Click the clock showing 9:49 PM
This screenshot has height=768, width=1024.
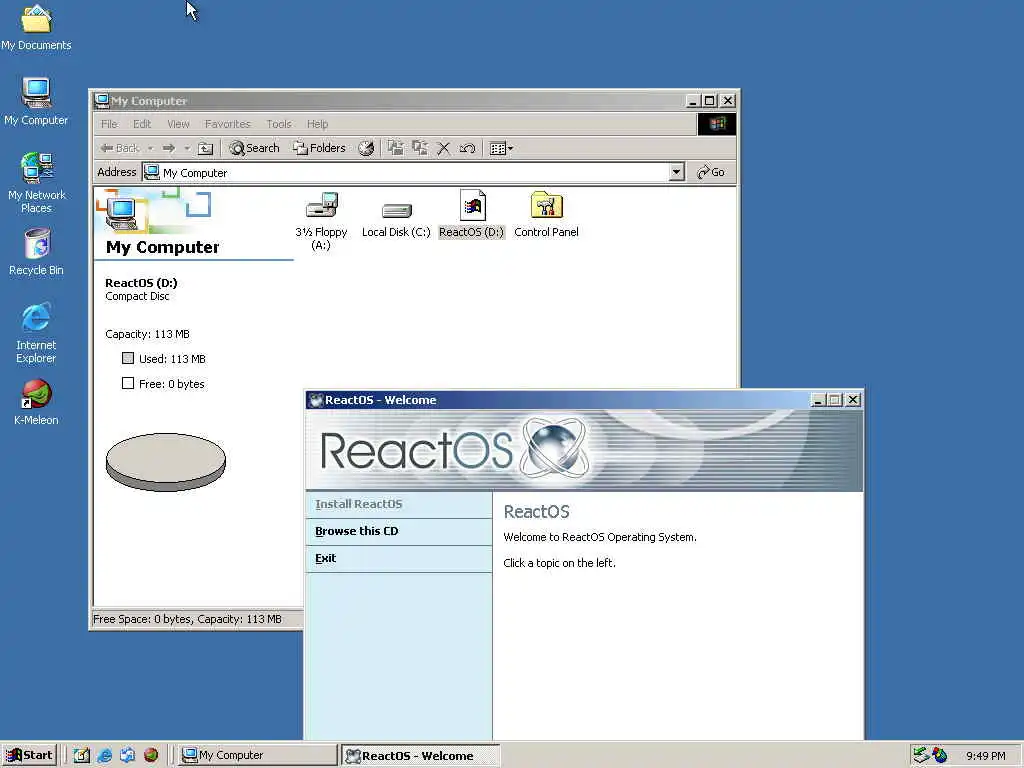click(985, 756)
